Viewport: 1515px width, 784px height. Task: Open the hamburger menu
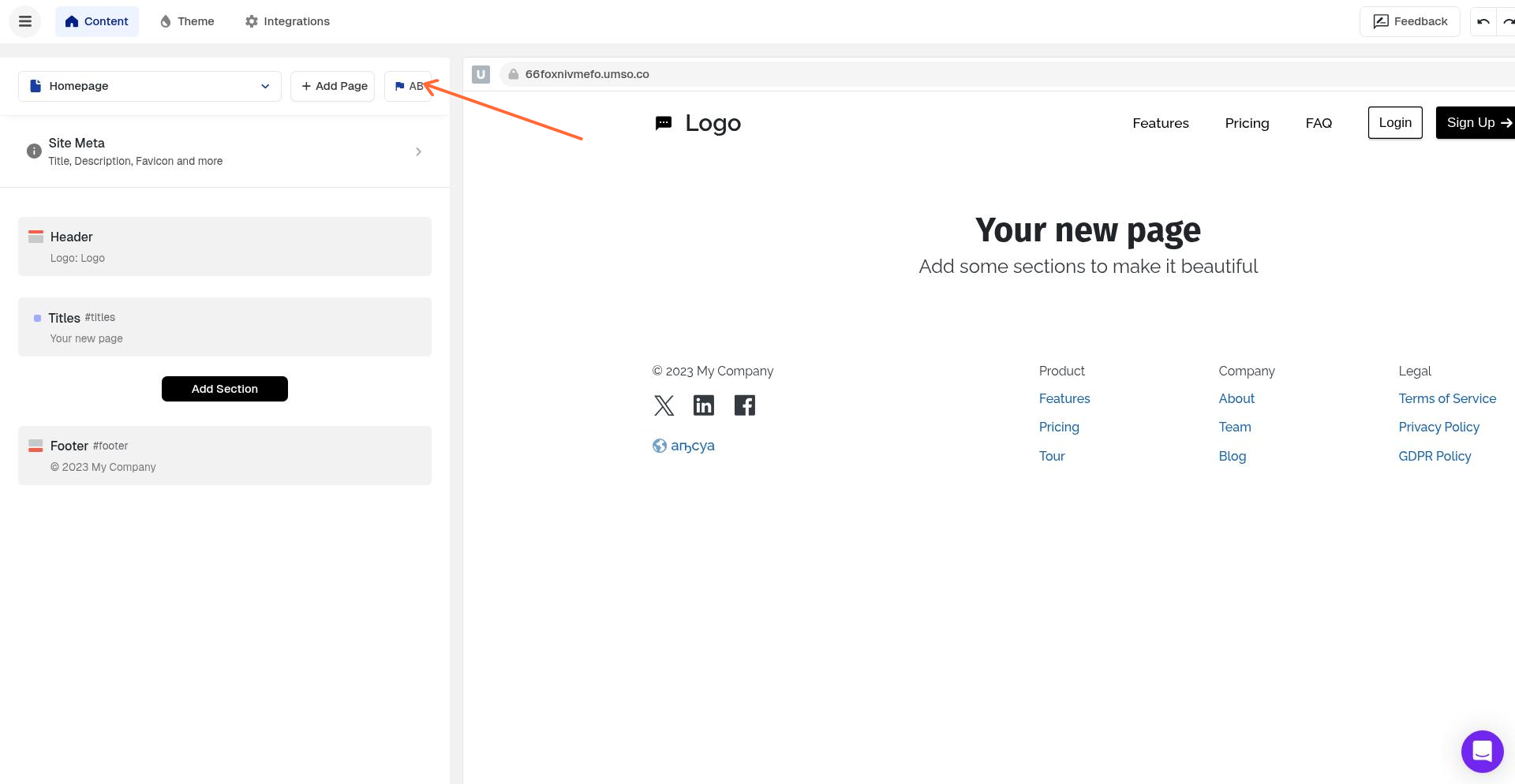tap(24, 21)
